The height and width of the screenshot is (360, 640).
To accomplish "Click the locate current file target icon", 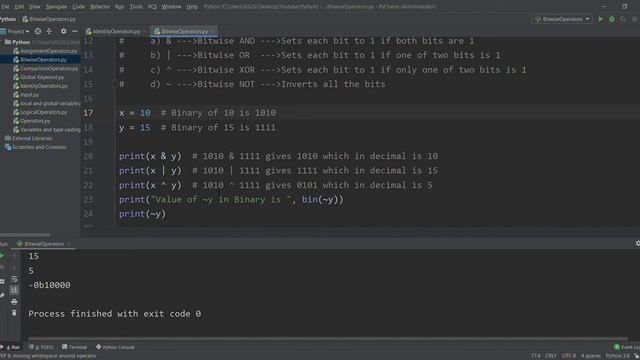I will [x=38, y=31].
